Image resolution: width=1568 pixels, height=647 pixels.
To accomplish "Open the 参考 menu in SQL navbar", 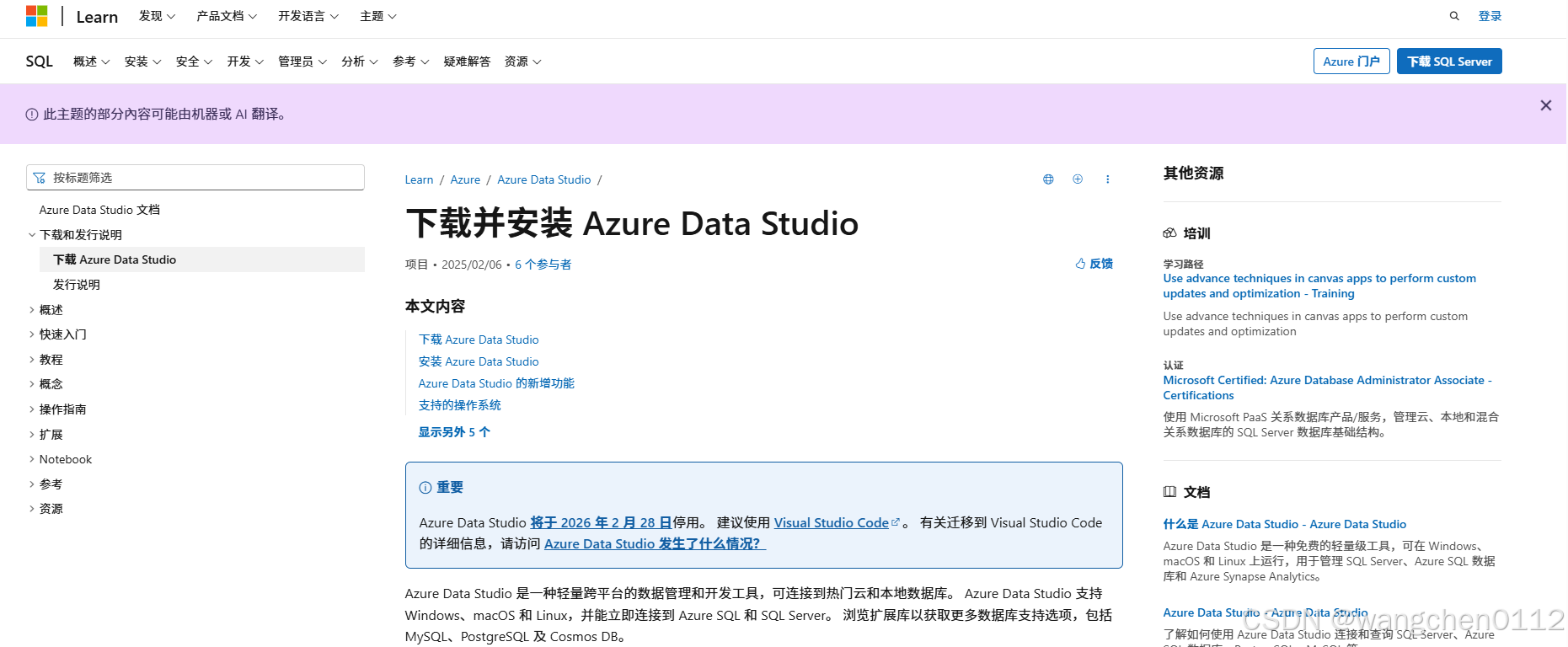I will pyautogui.click(x=411, y=61).
